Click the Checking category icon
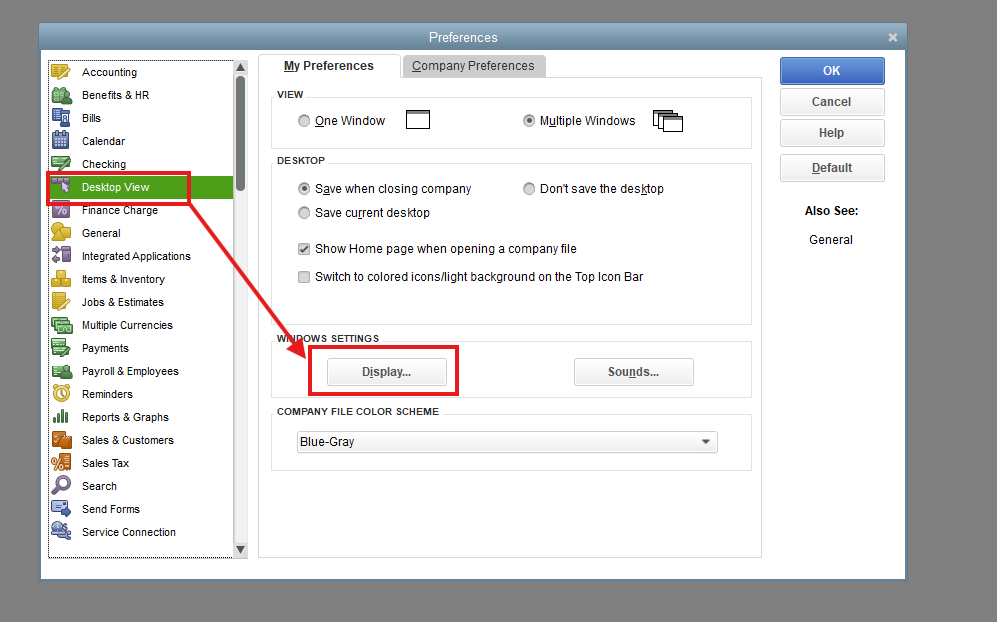Screen dimensions: 997x622 61,163
